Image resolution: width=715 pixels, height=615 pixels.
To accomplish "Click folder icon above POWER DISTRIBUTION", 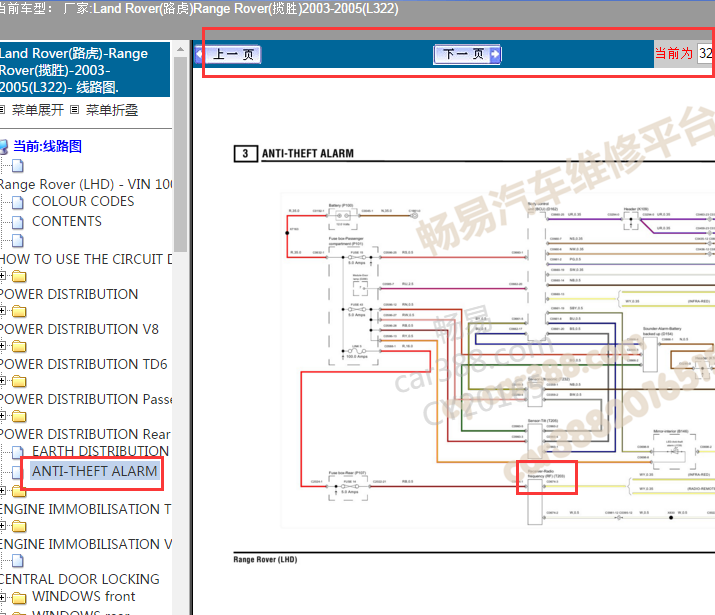I will coord(19,276).
